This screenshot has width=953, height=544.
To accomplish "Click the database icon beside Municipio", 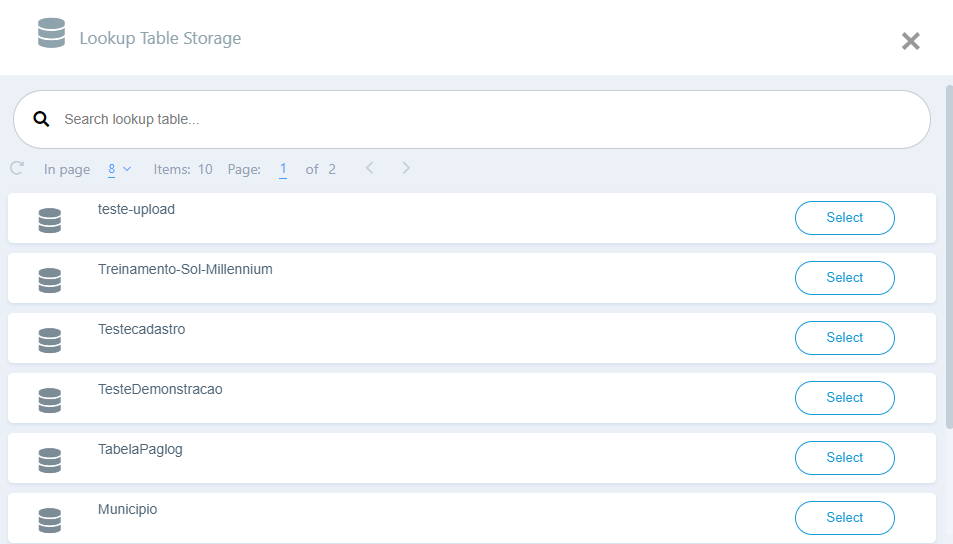I will [x=50, y=520].
